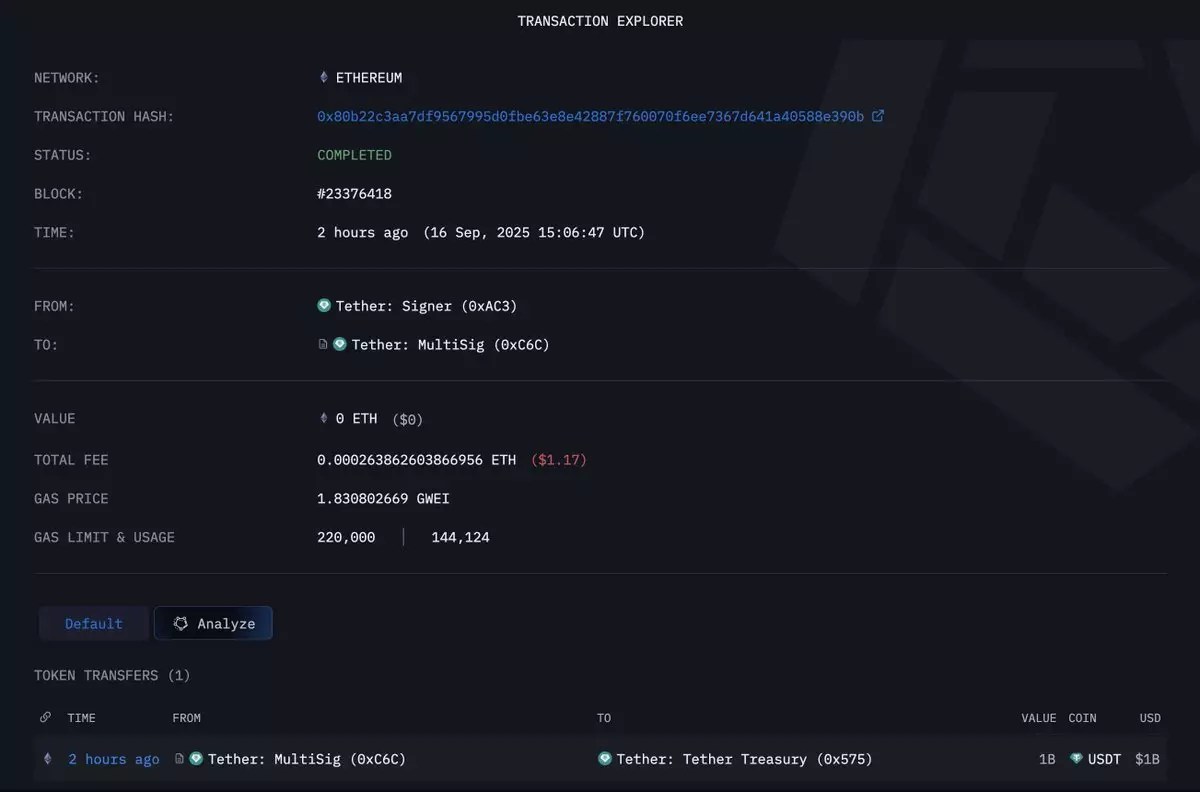Click the 'TOTAL FEE' label
Image resolution: width=1200 pixels, height=792 pixels.
(71, 460)
